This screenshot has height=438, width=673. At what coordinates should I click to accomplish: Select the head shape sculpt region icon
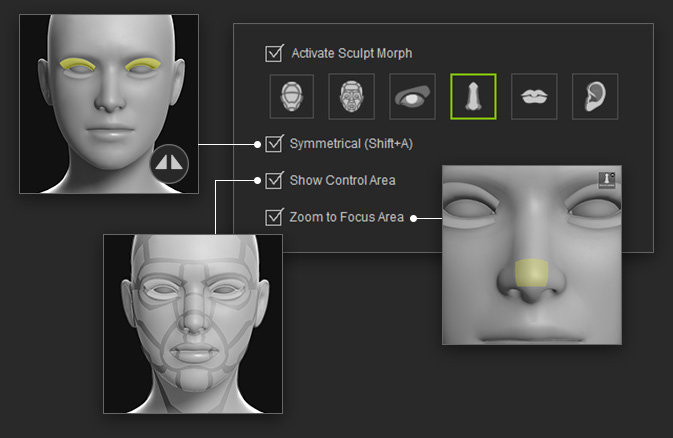click(291, 96)
